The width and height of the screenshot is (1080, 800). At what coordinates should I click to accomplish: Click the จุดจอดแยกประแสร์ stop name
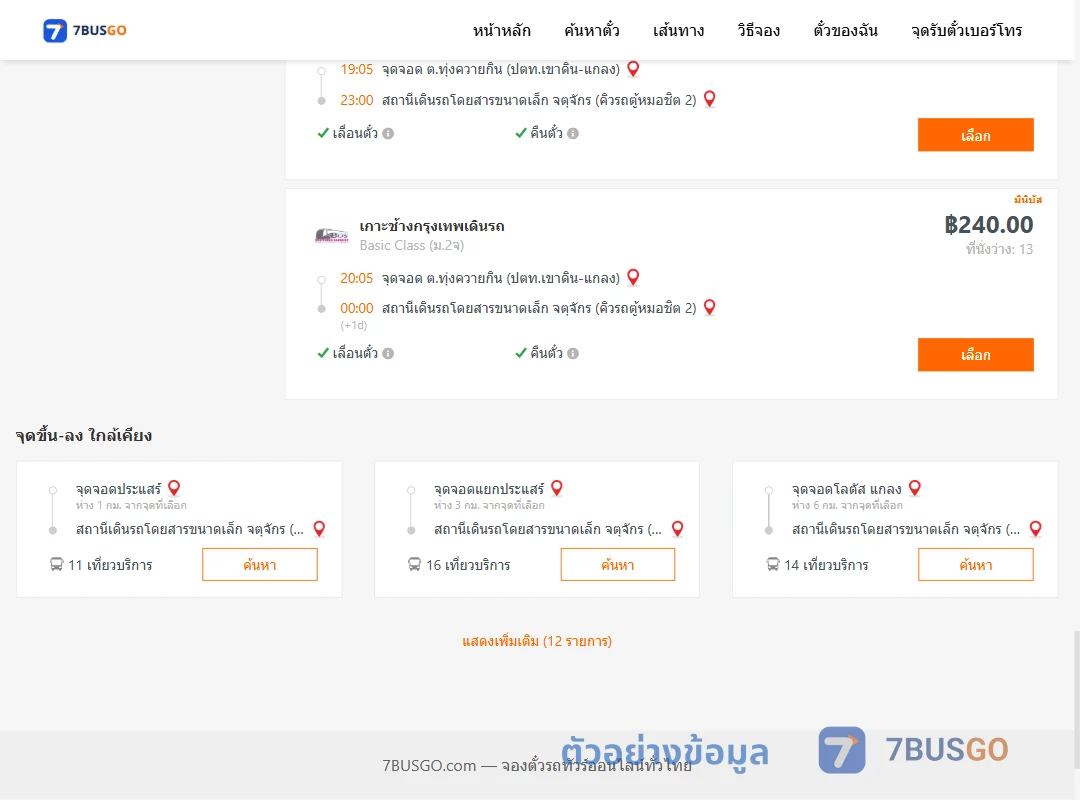coord(489,489)
